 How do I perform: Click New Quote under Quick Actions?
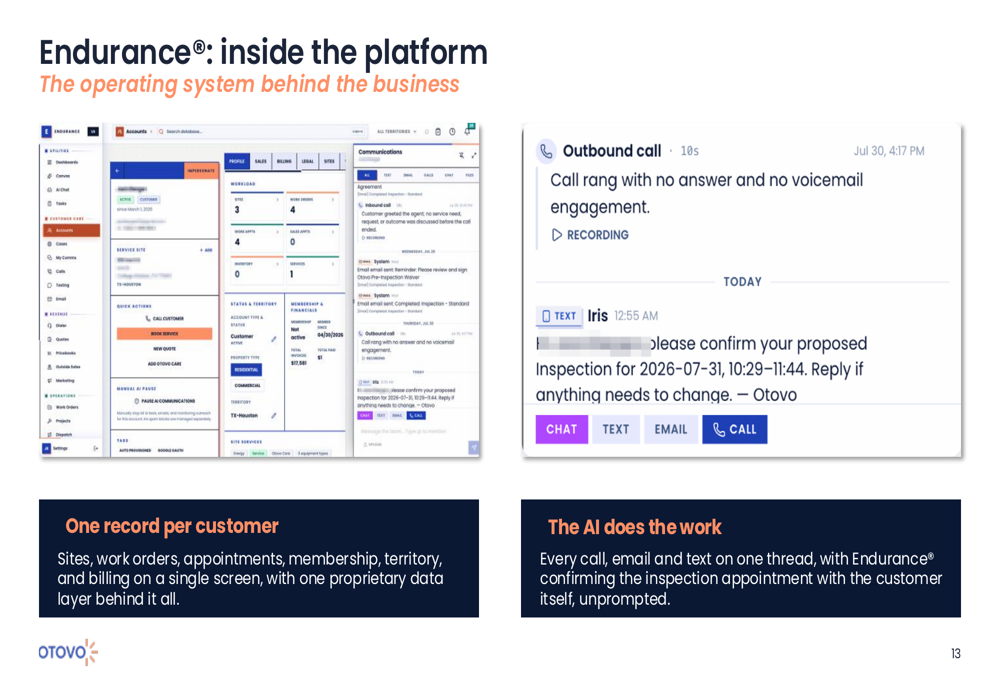point(165,349)
